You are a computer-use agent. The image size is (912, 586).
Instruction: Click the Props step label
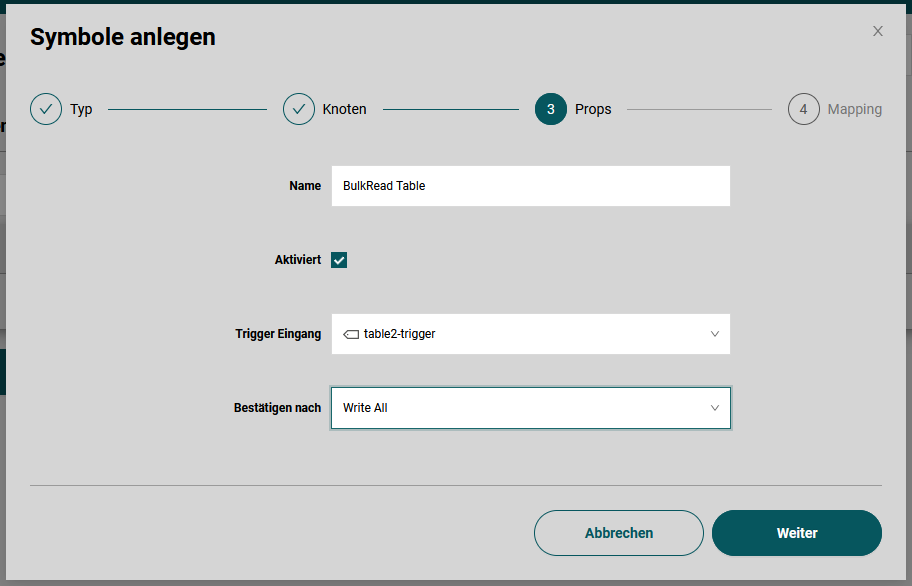pos(593,109)
